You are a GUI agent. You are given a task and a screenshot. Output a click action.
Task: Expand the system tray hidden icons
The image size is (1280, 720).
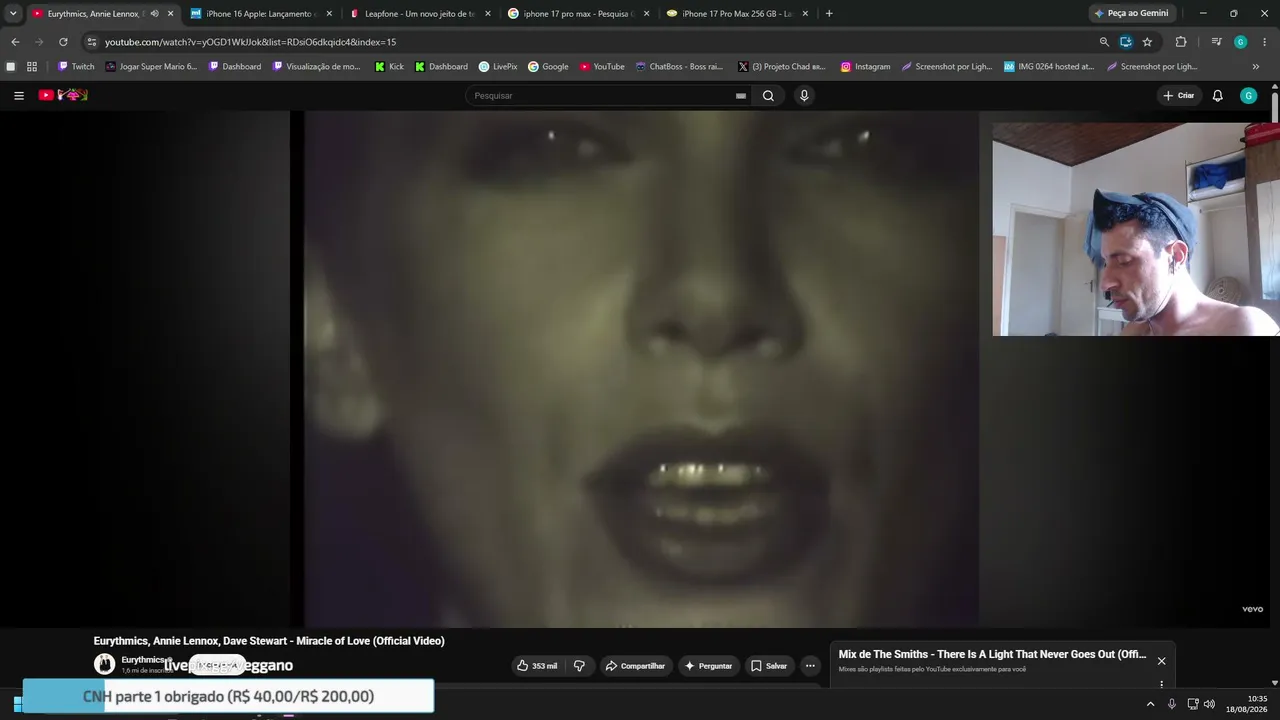coord(1150,704)
